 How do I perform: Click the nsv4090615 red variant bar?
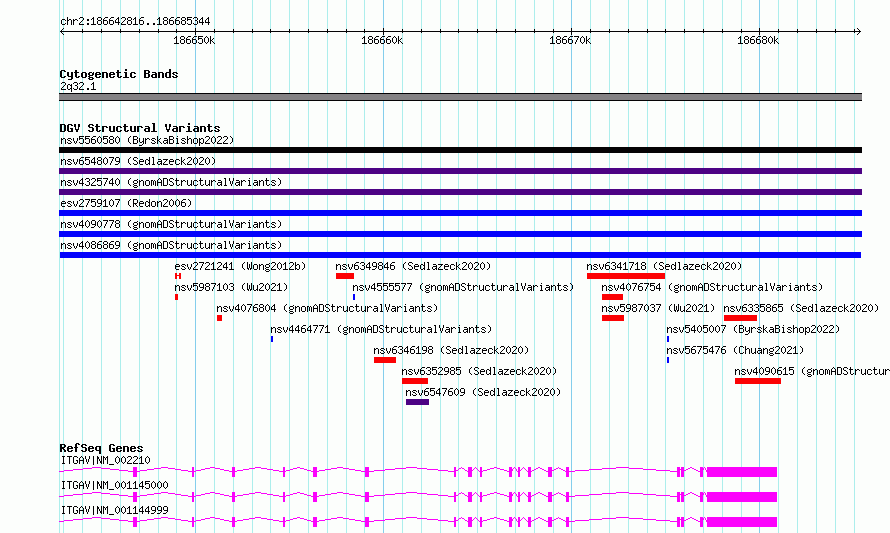click(758, 381)
